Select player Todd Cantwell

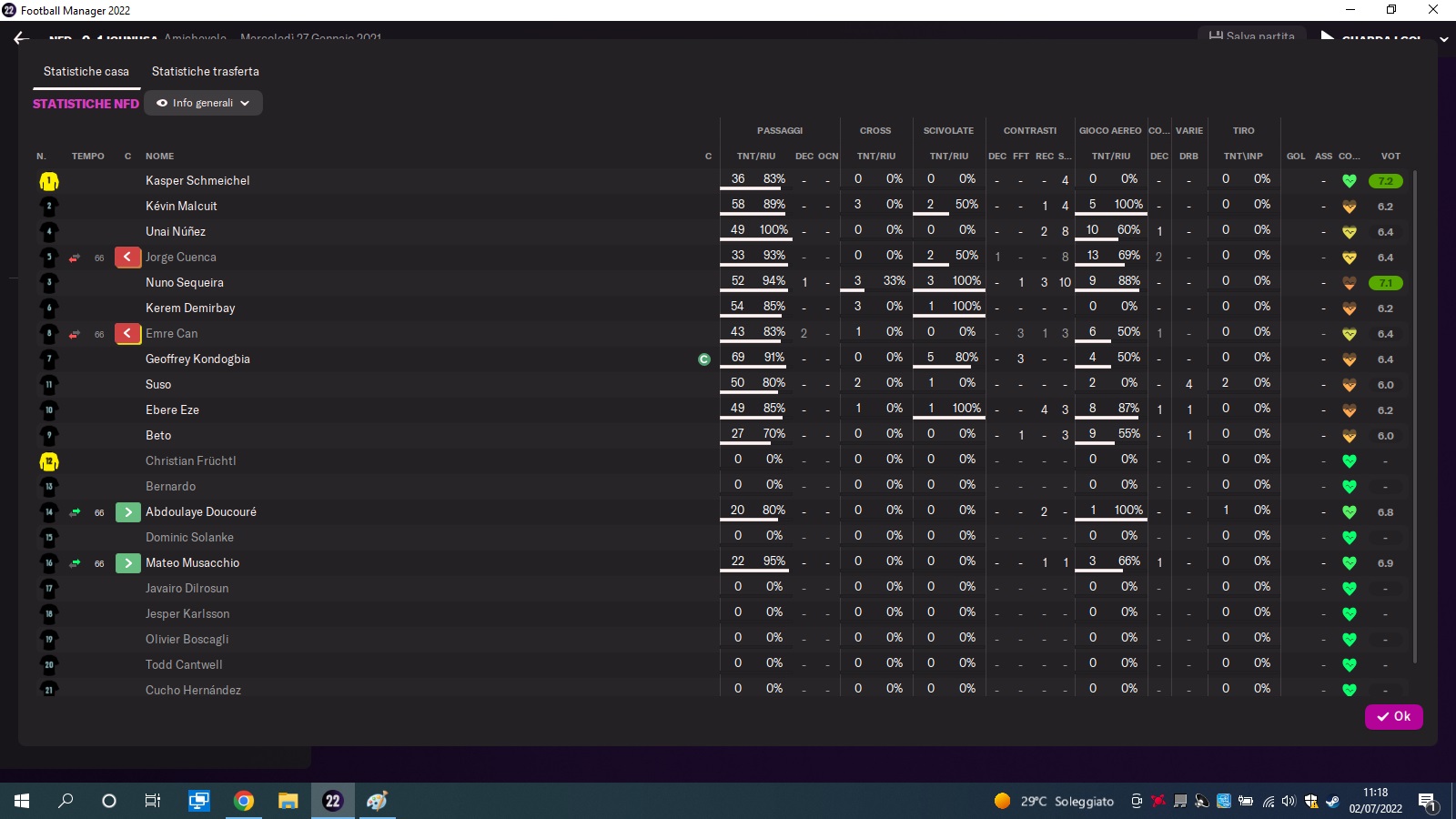pos(184,665)
